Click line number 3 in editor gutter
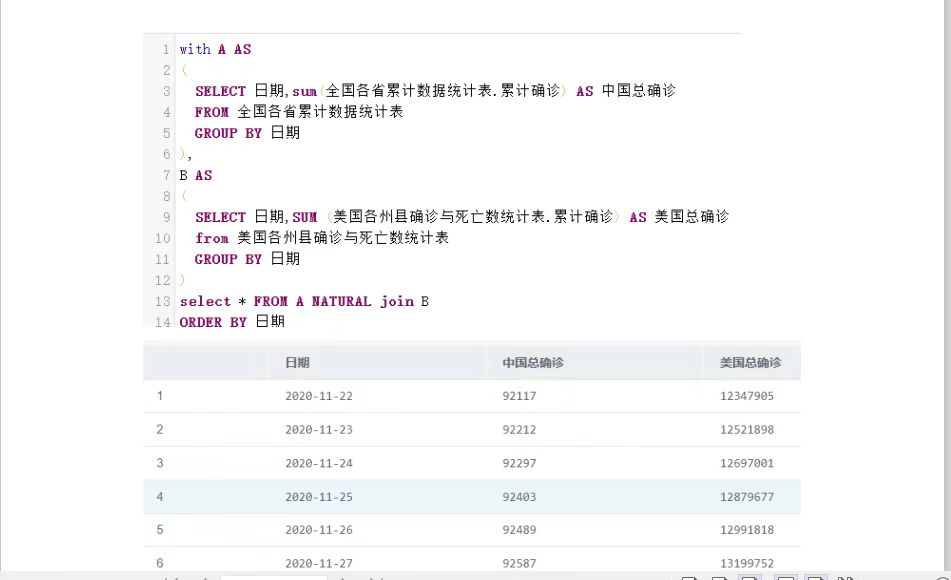This screenshot has height=580, width=951. 166,92
